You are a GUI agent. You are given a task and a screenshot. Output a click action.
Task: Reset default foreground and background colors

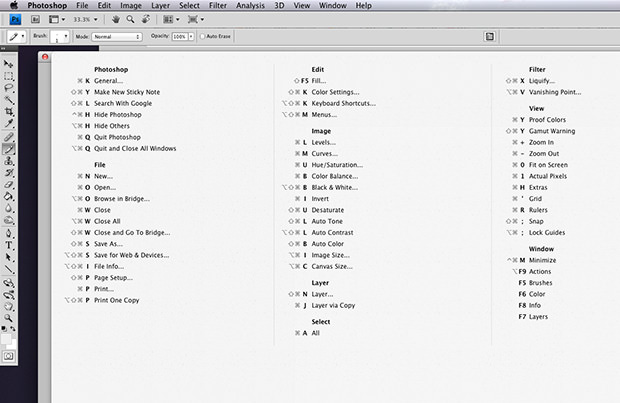click(x=4, y=328)
